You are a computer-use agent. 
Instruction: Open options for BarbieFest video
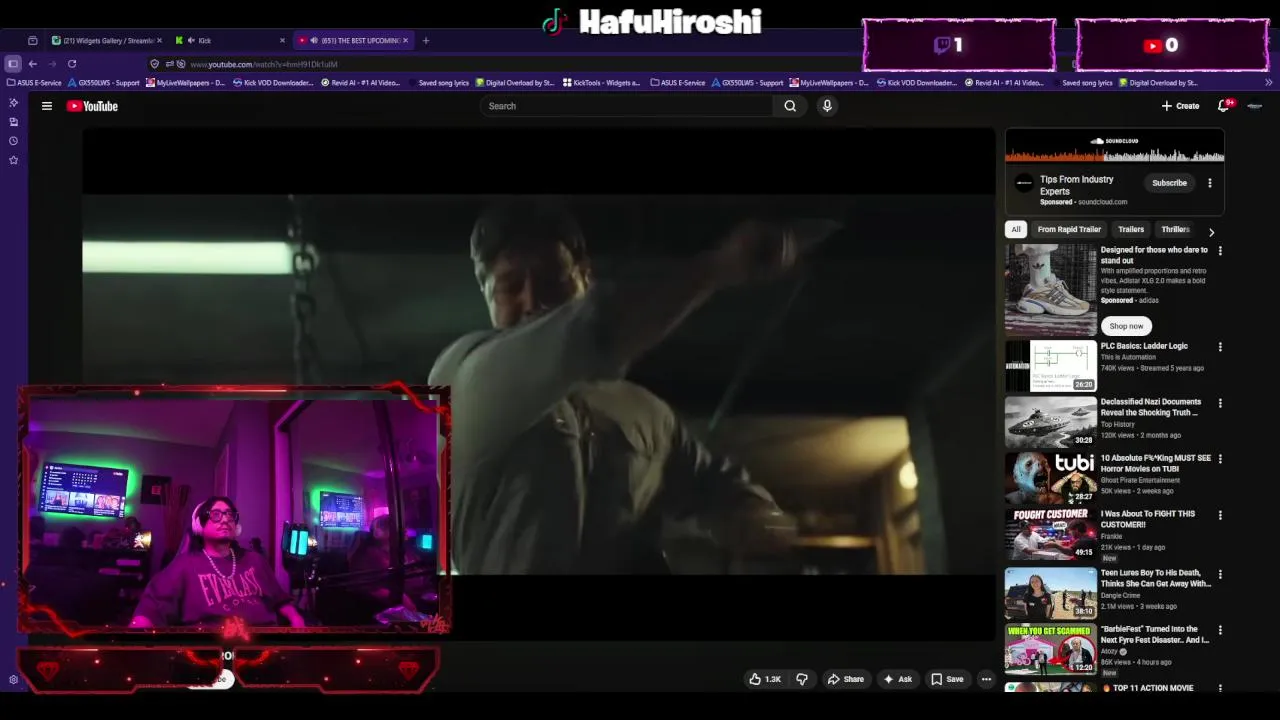[1220, 630]
